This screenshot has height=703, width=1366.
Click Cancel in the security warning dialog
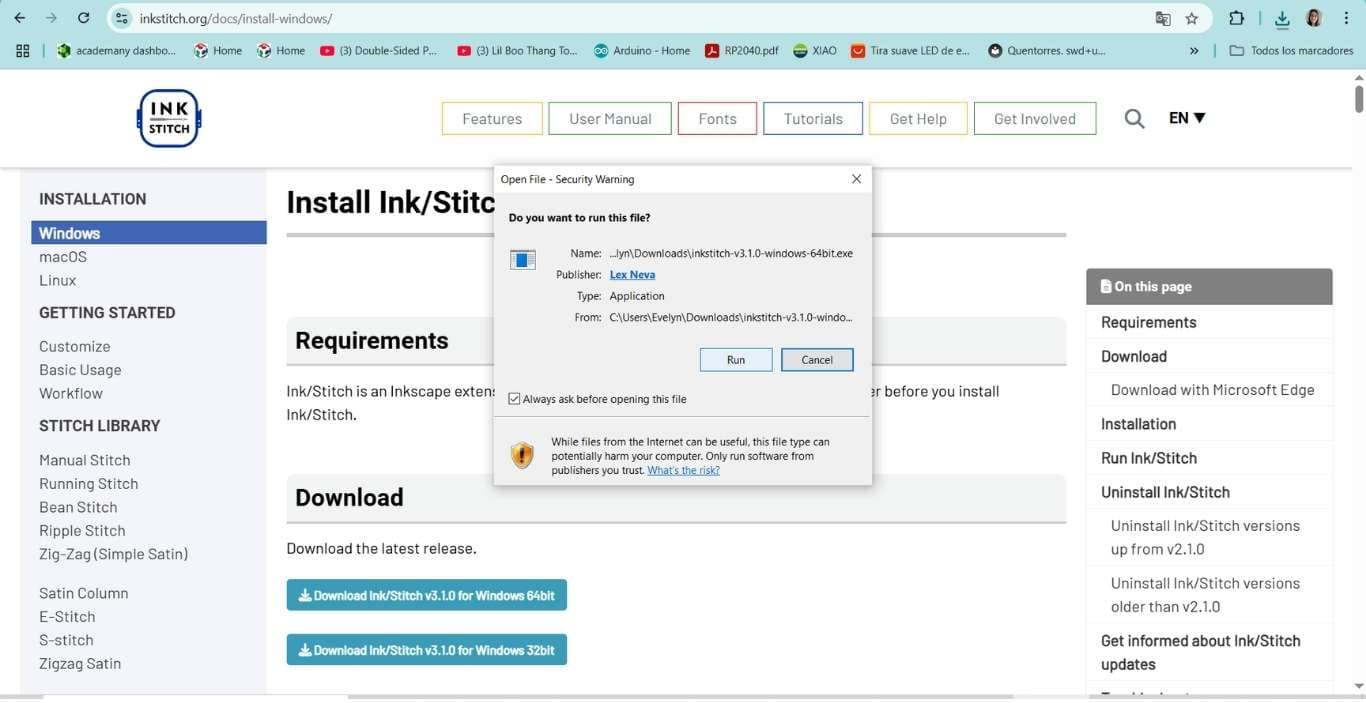click(x=817, y=360)
